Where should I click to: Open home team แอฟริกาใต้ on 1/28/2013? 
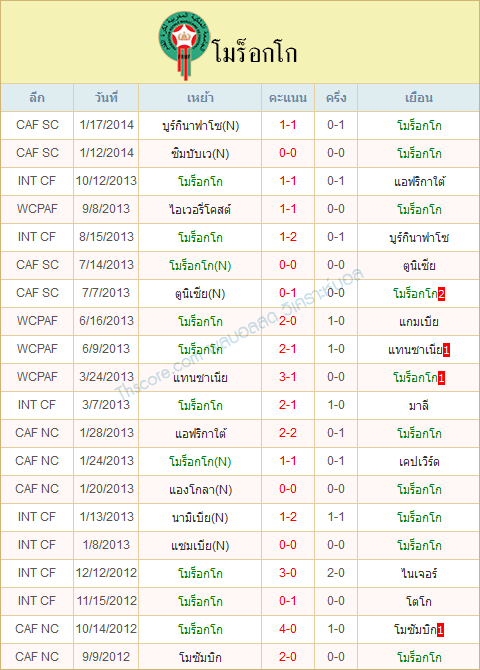click(x=200, y=434)
